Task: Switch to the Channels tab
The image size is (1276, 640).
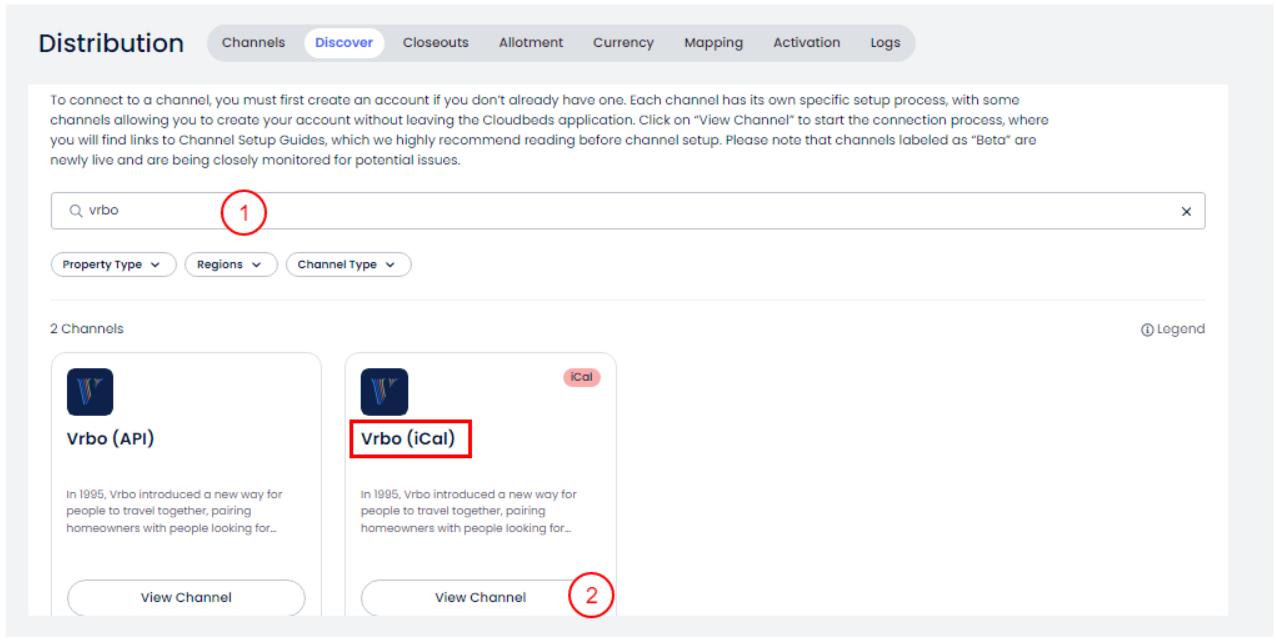Action: pos(253,43)
